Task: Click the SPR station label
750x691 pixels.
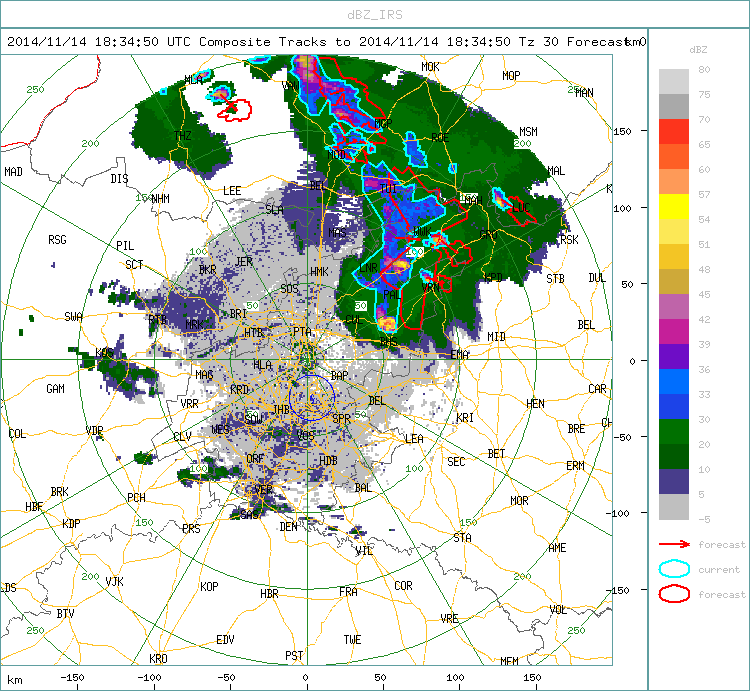Action: click(342, 419)
